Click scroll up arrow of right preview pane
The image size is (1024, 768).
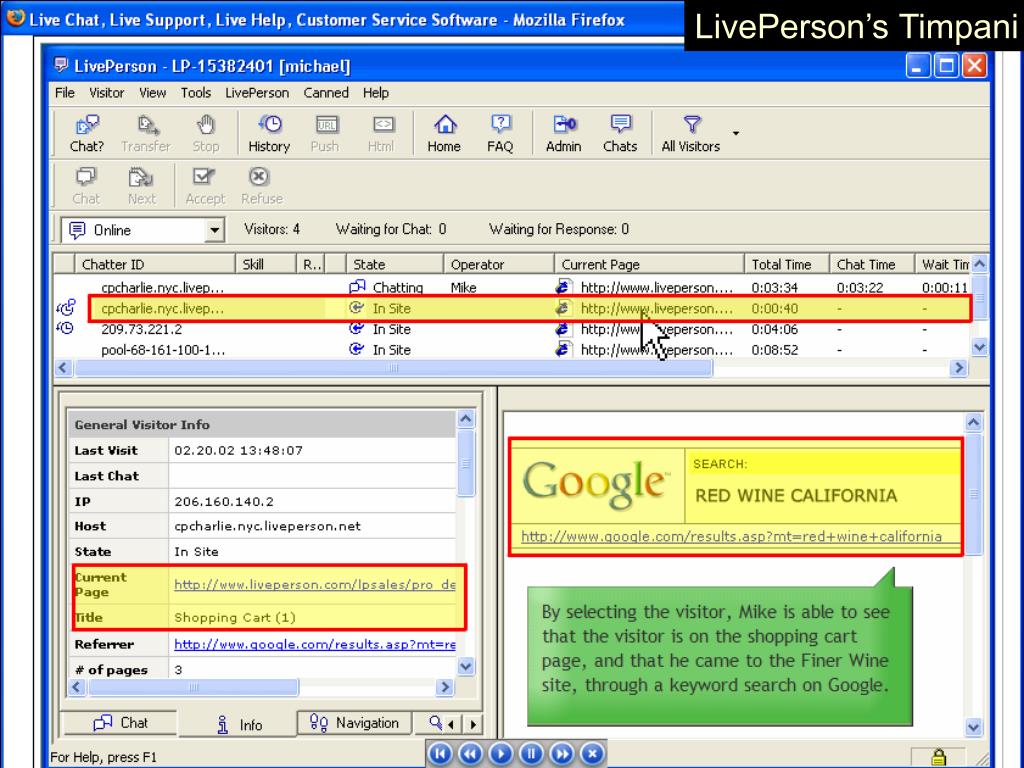973,423
